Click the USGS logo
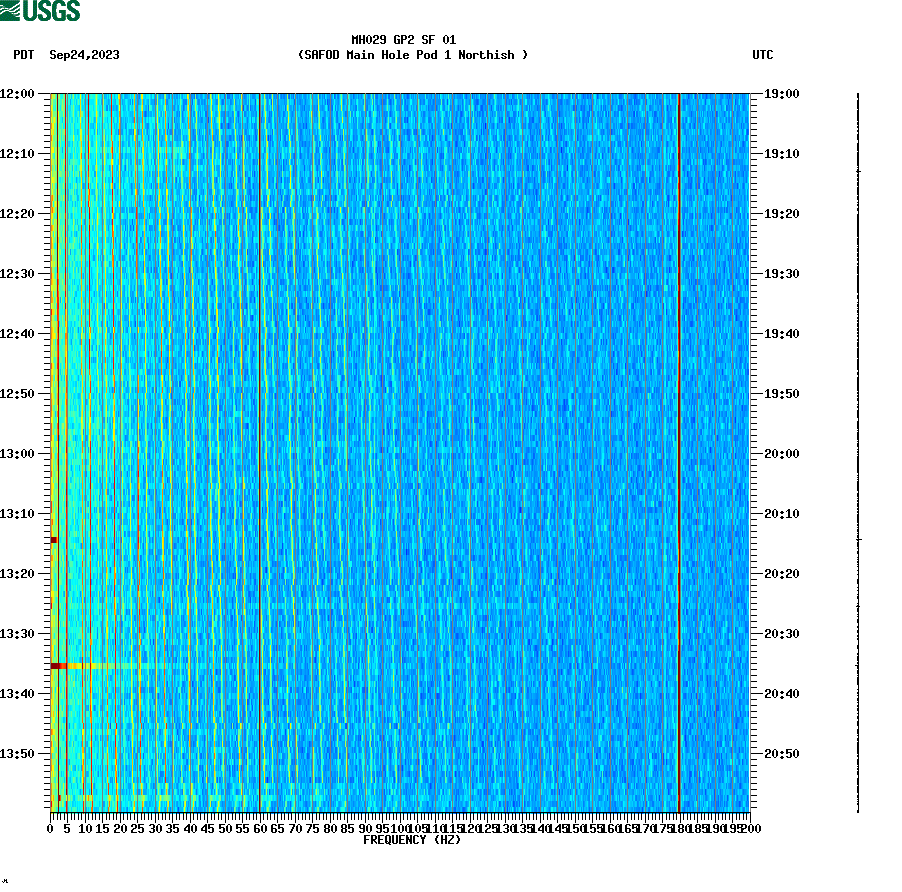This screenshot has width=902, height=892. 40,10
